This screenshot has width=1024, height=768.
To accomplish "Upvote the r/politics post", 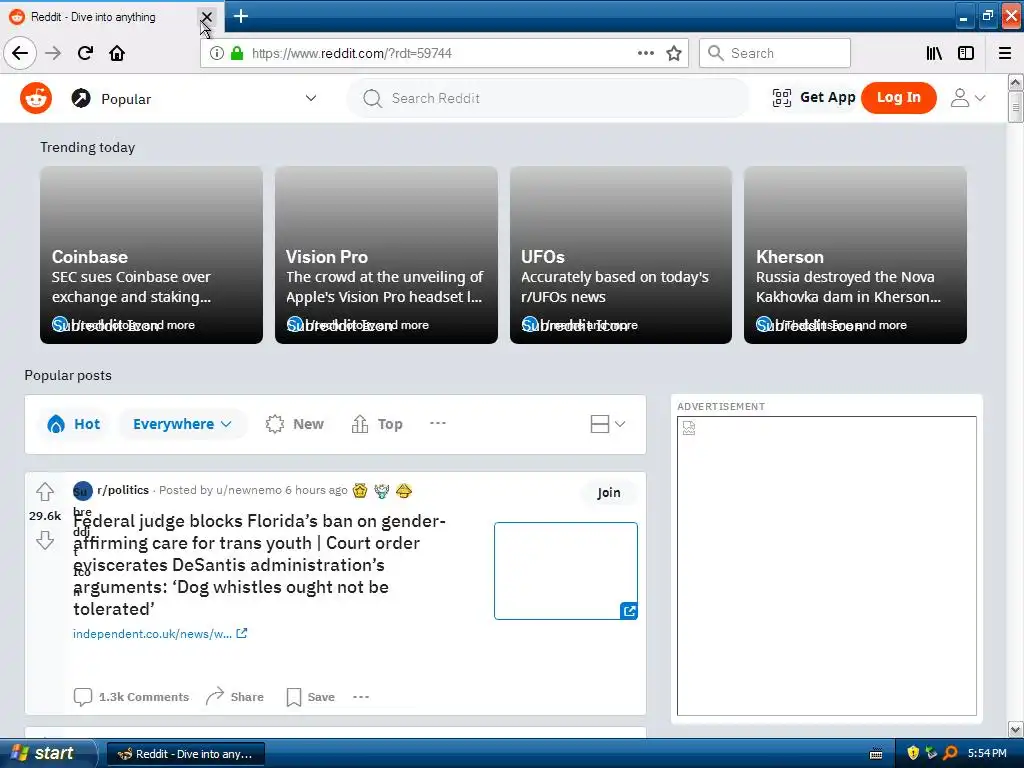I will (x=45, y=491).
